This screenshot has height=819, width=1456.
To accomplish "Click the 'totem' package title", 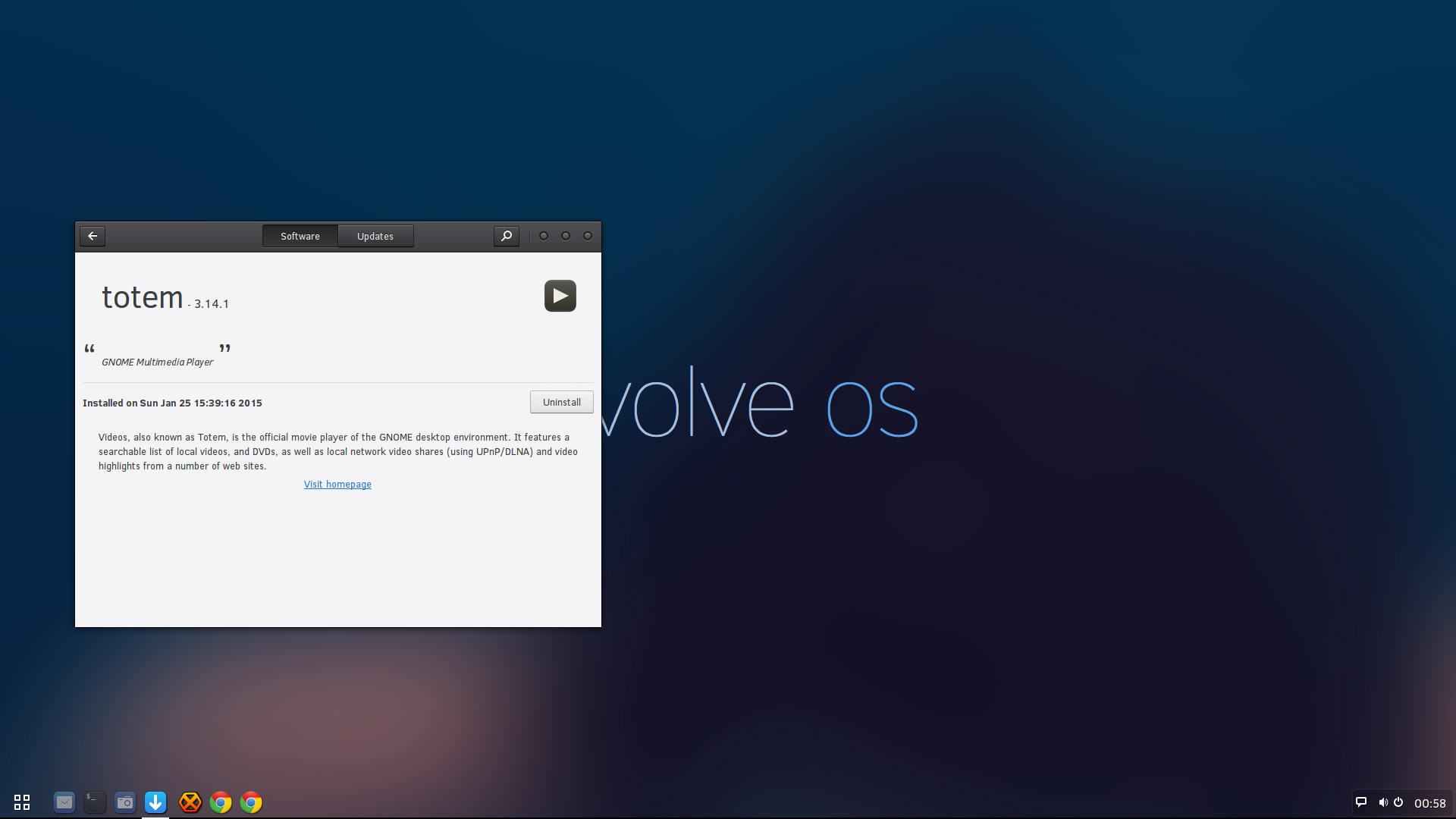I will tap(143, 297).
